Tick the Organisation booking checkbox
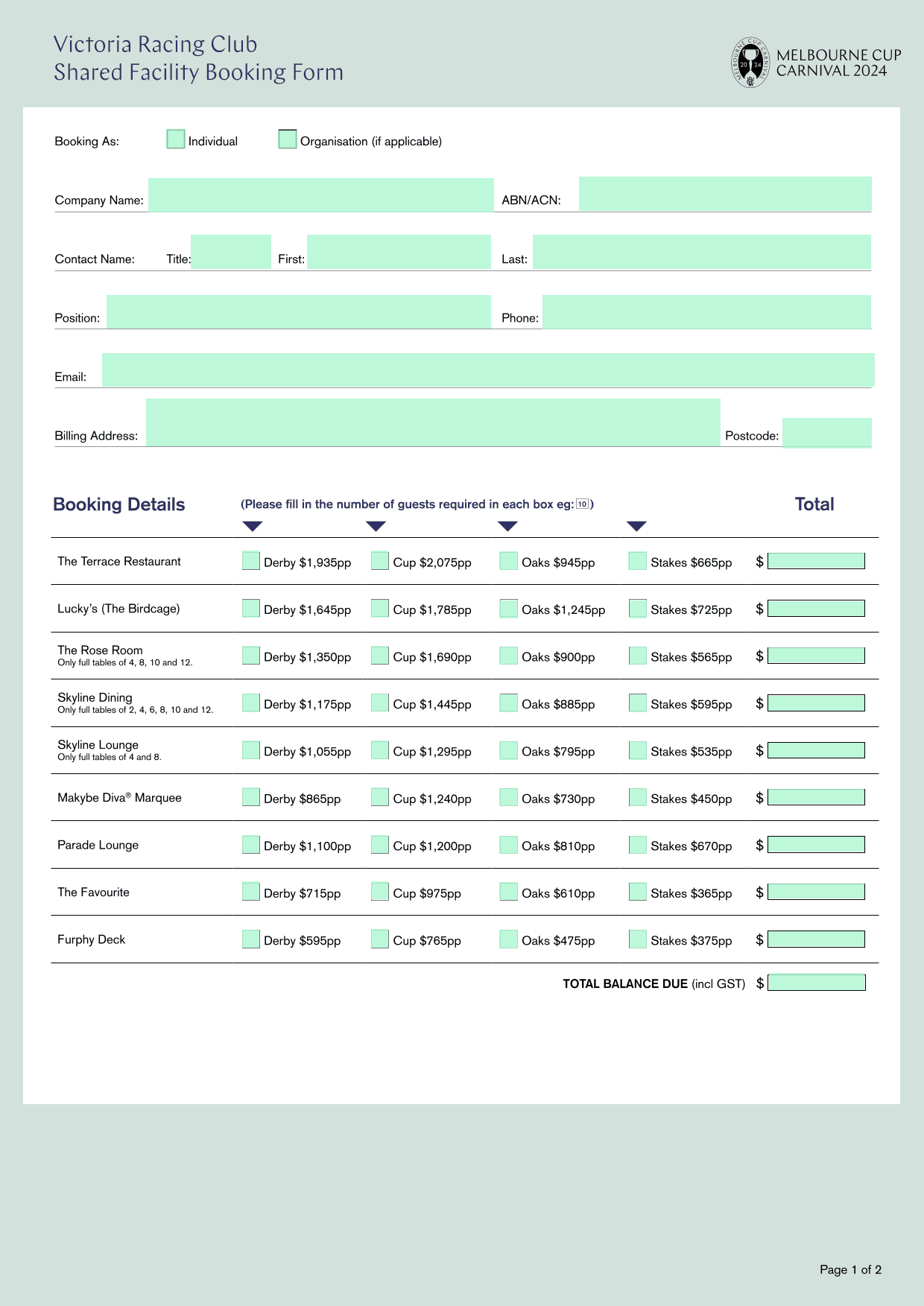The image size is (924, 1306). [288, 139]
